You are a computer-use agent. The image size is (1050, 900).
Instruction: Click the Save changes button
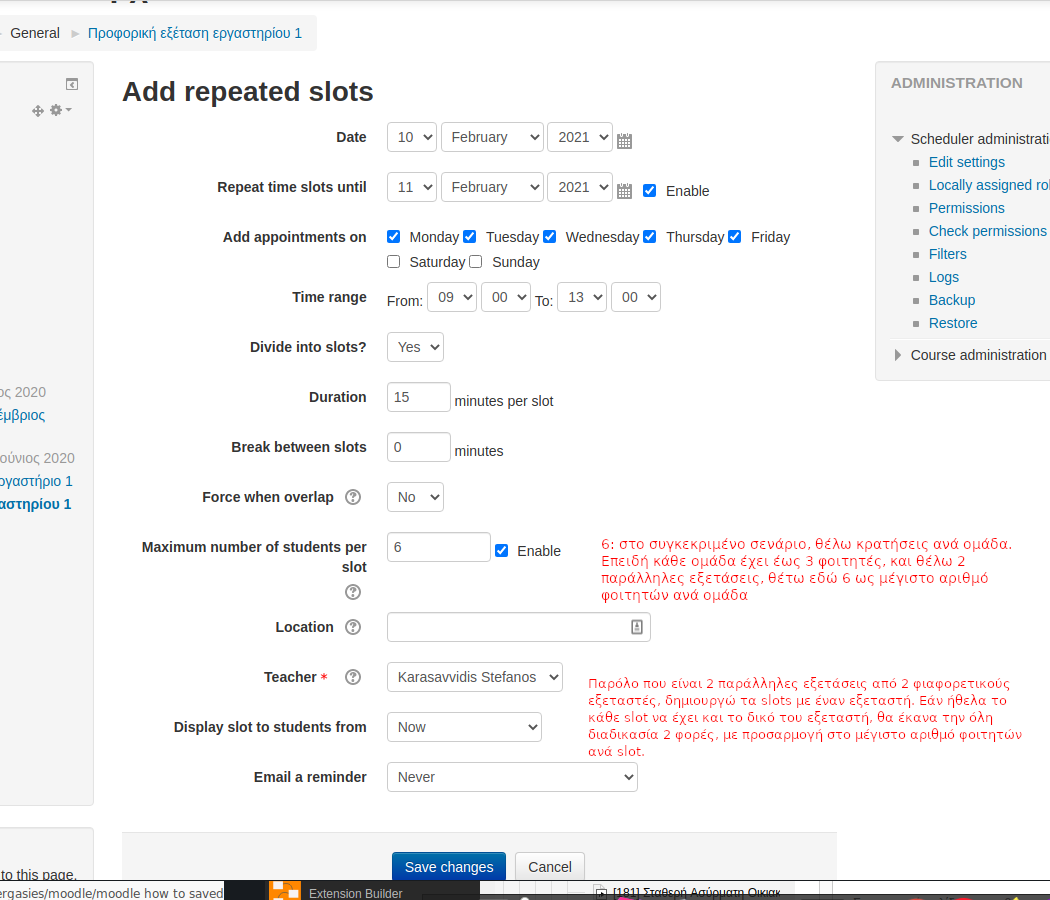pyautogui.click(x=448, y=867)
